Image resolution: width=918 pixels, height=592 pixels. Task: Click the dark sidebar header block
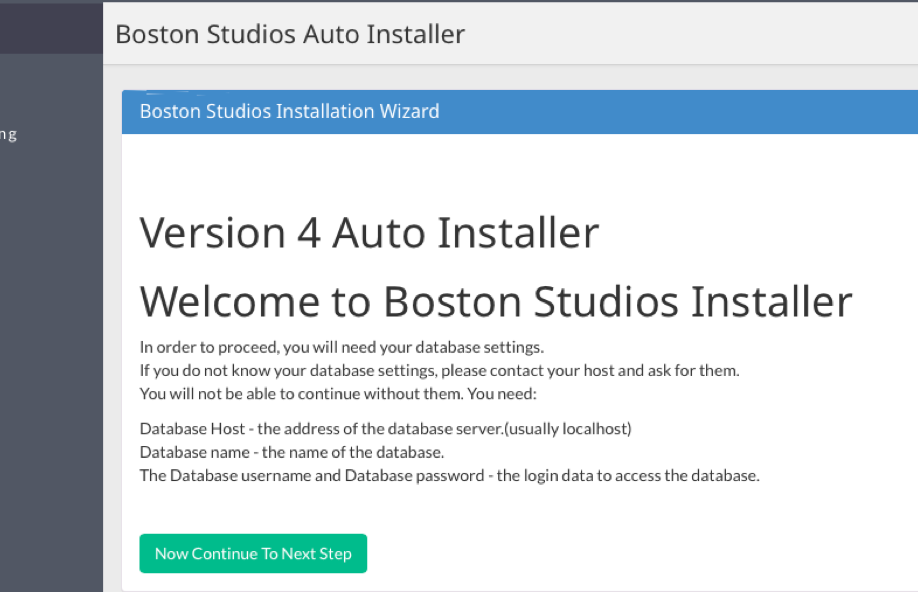(51, 26)
